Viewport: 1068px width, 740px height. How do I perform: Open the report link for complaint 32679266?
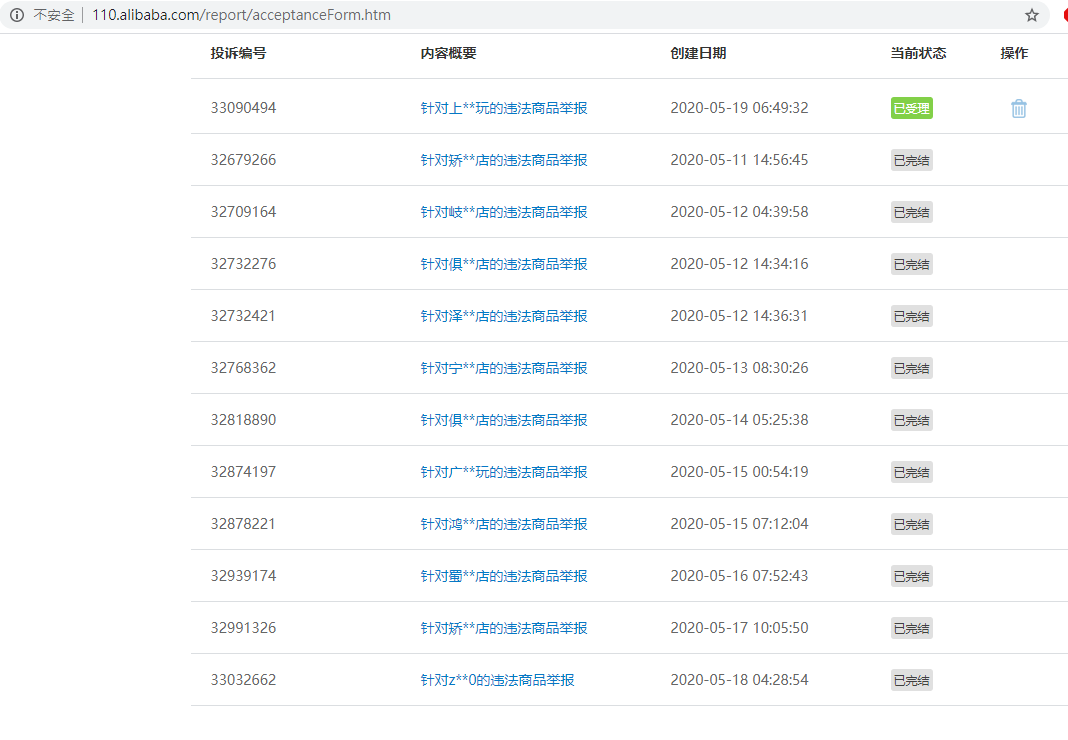click(503, 160)
